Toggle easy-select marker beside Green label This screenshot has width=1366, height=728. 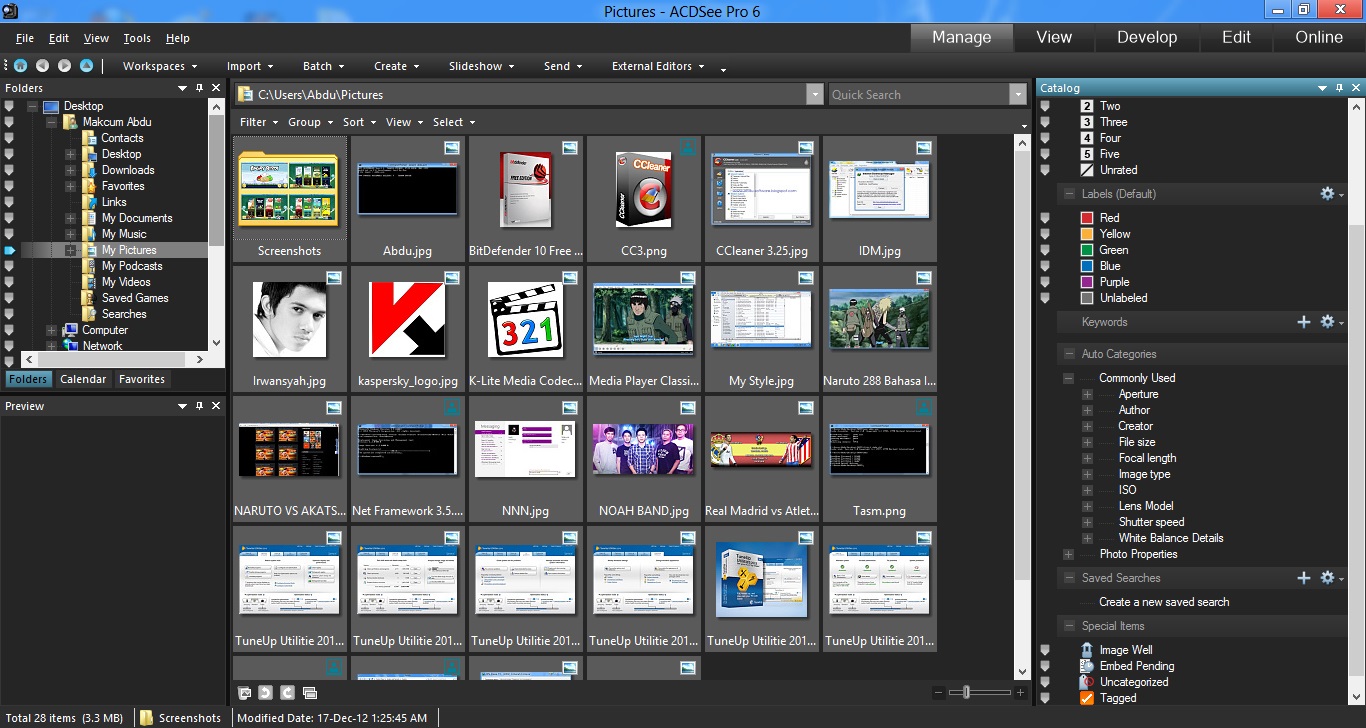click(1046, 250)
